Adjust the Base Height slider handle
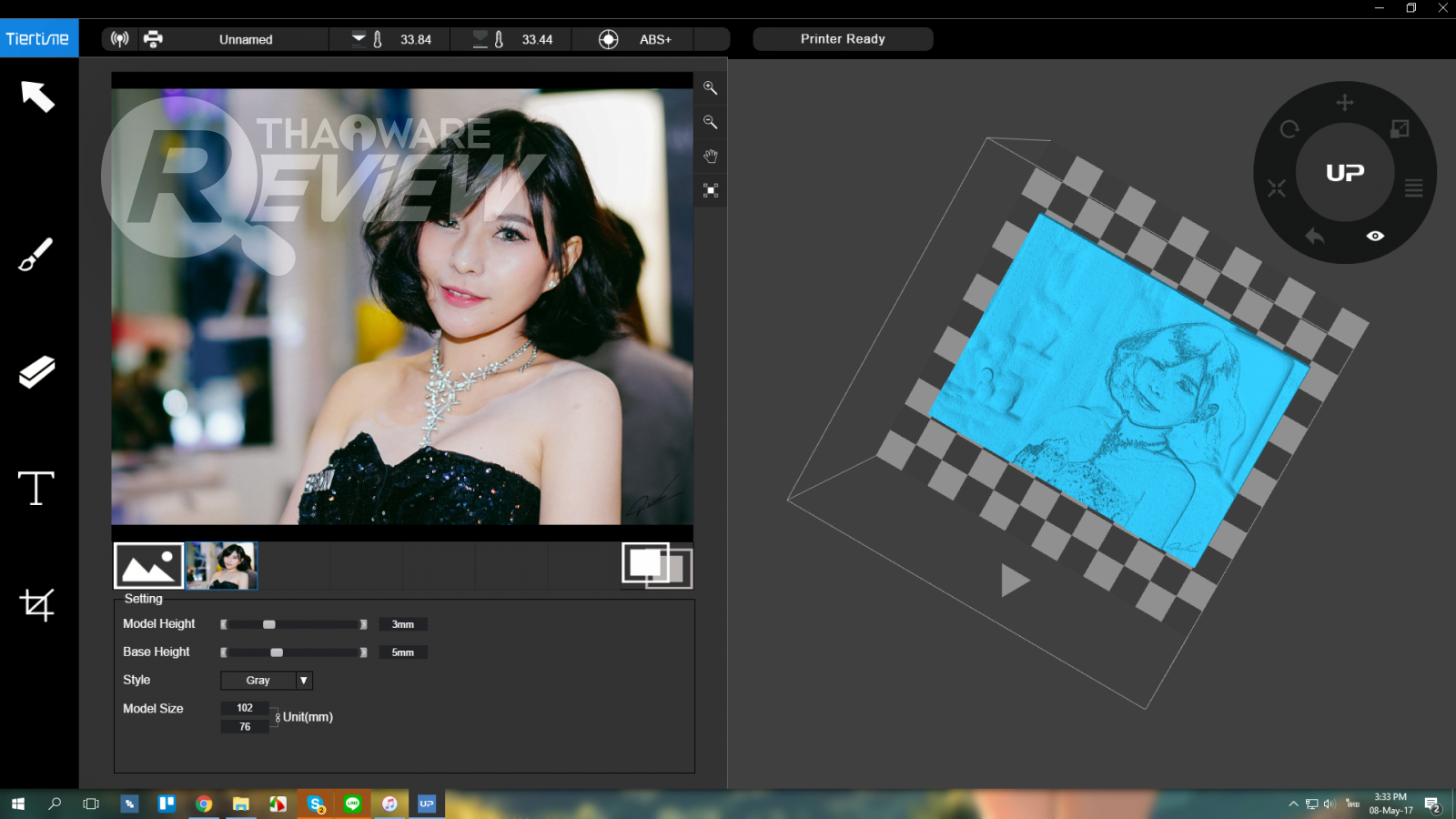Image resolution: width=1456 pixels, height=819 pixels. [x=277, y=652]
